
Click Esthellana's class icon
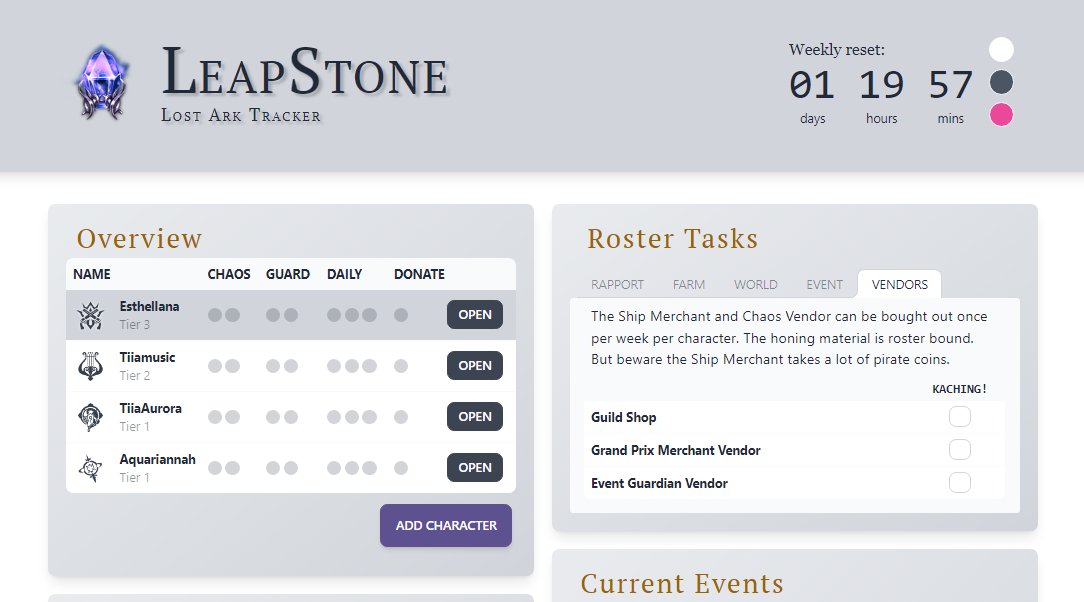(91, 315)
